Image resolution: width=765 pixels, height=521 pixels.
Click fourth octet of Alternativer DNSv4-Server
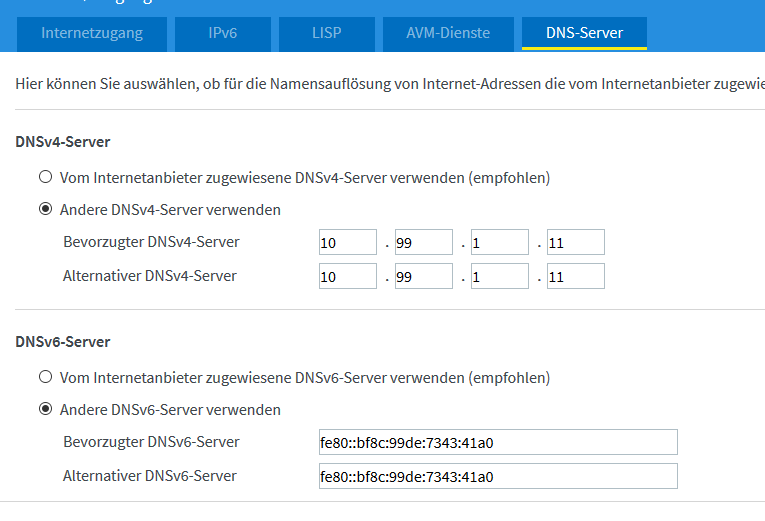(576, 276)
